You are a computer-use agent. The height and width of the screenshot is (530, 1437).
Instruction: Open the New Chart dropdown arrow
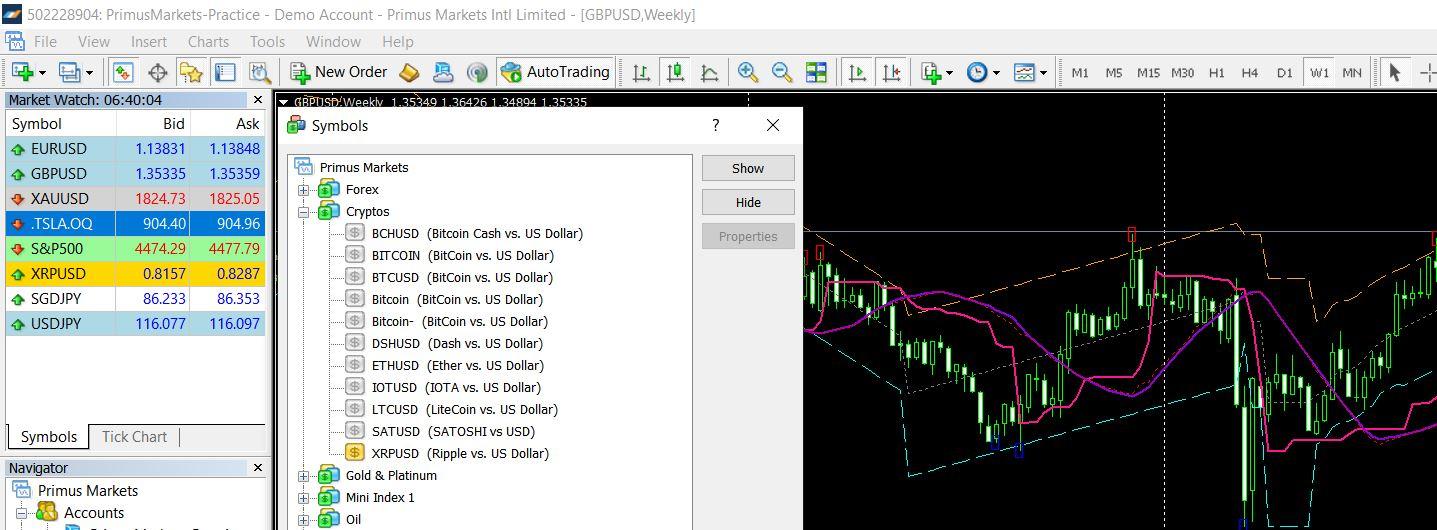(41, 72)
